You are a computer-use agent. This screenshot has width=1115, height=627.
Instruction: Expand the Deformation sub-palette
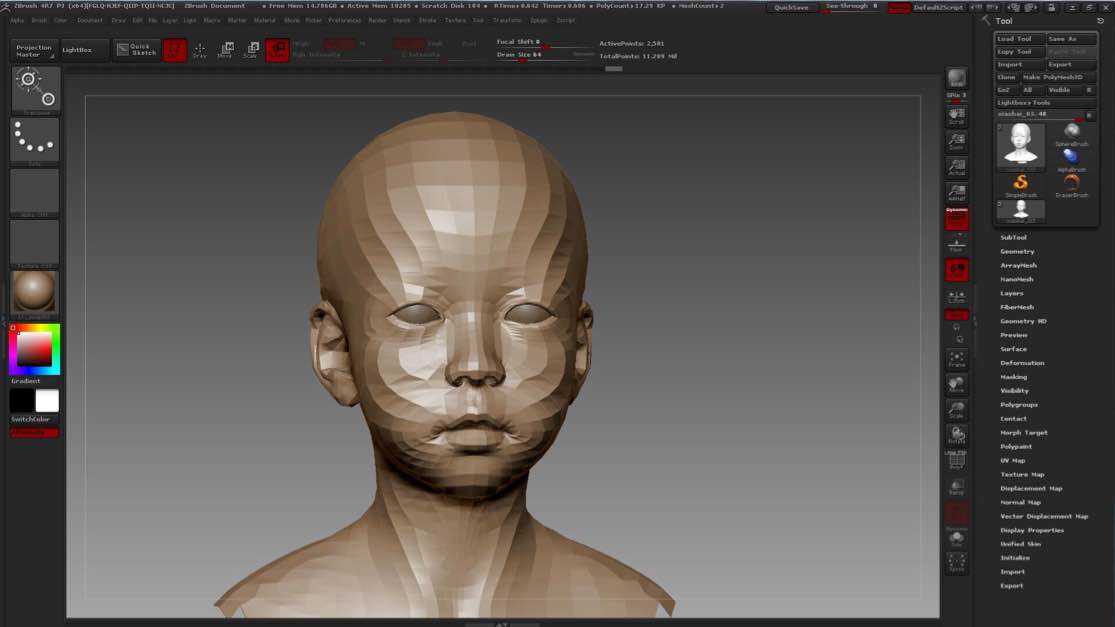[1022, 363]
